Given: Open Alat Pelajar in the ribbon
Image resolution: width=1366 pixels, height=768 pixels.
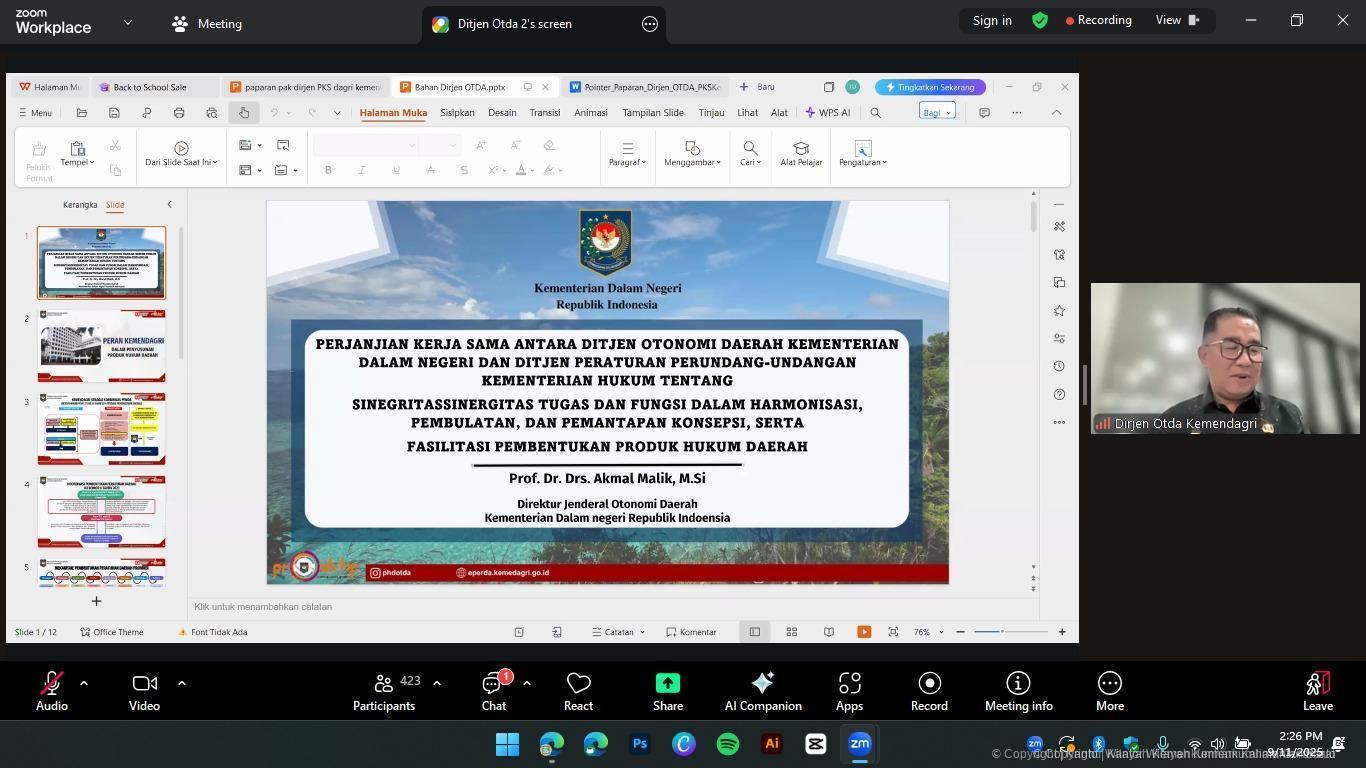Looking at the screenshot, I should point(801,152).
